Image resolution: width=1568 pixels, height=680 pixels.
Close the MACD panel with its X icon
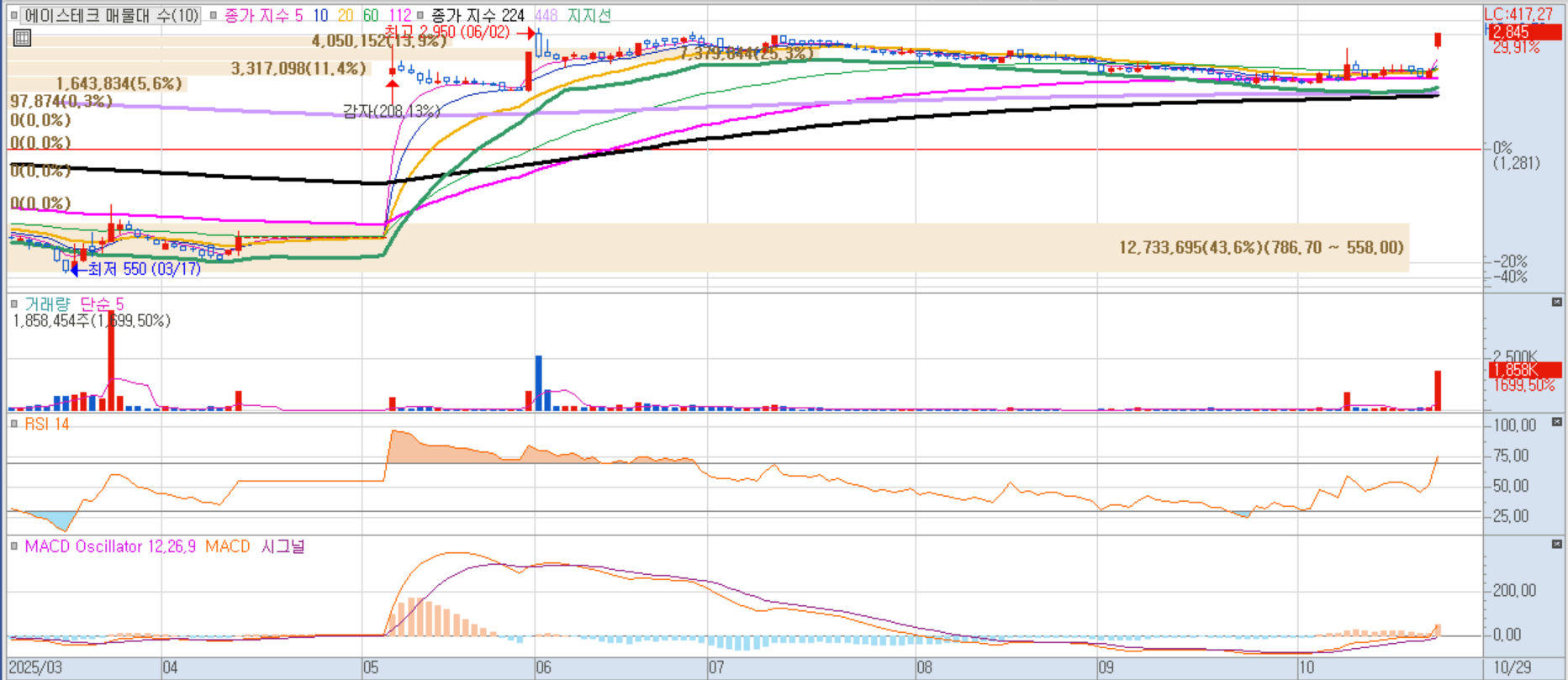pos(1557,545)
